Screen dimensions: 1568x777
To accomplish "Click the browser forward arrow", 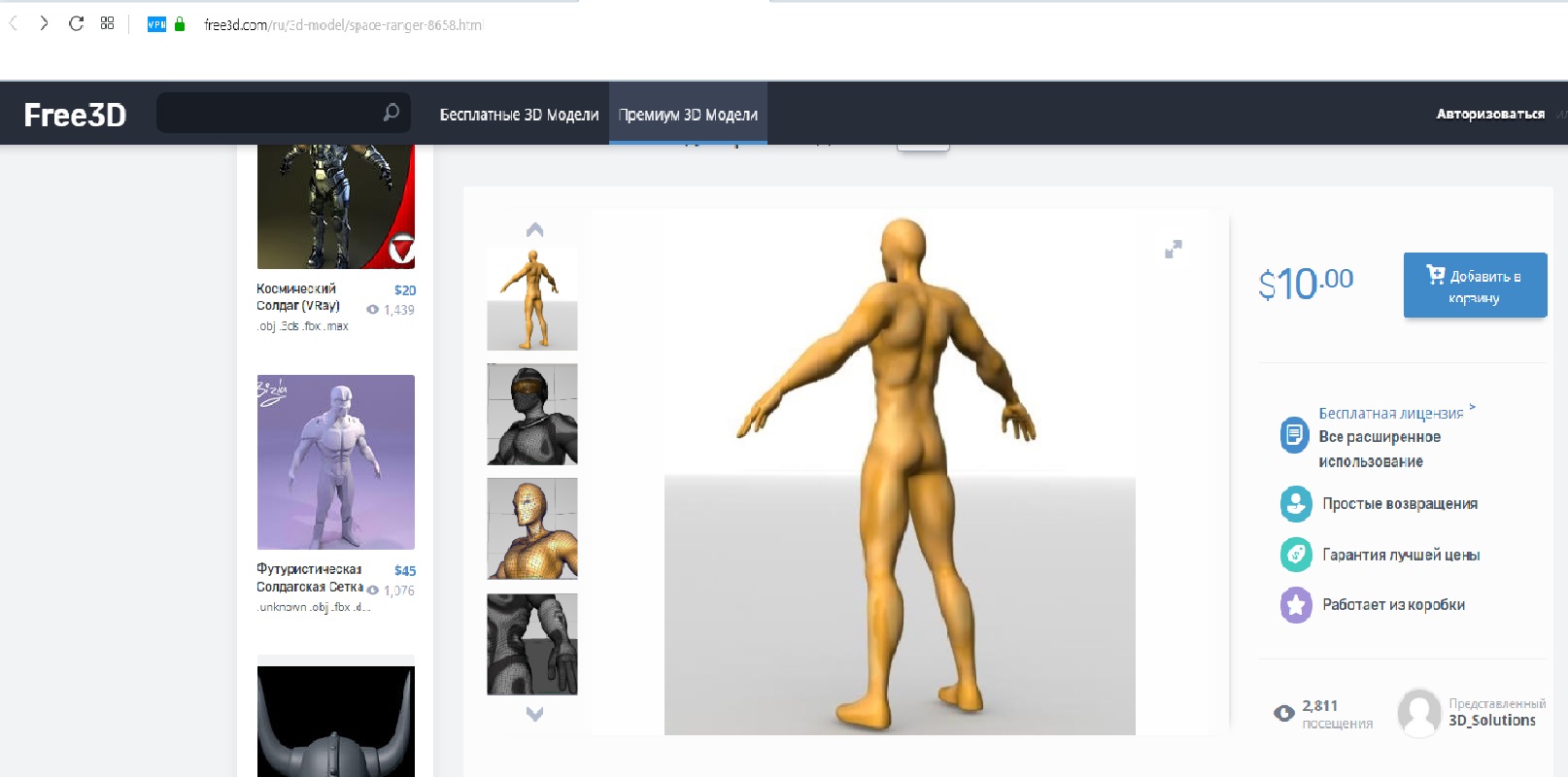I will tap(44, 23).
